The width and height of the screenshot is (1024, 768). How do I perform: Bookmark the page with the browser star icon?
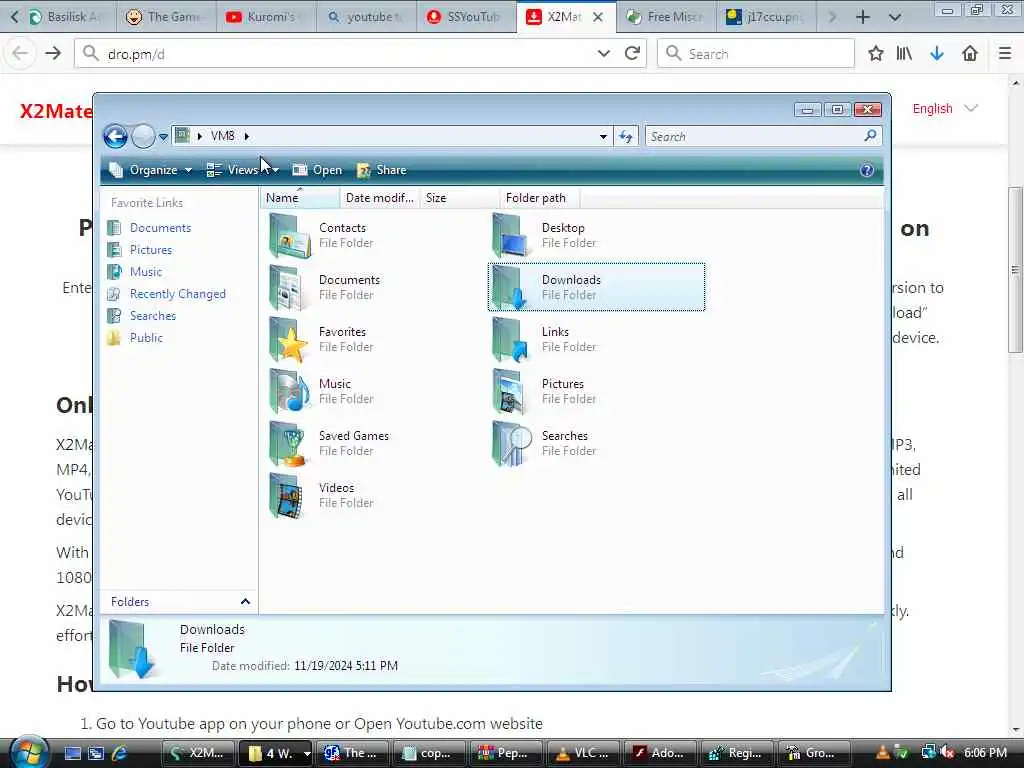876,54
